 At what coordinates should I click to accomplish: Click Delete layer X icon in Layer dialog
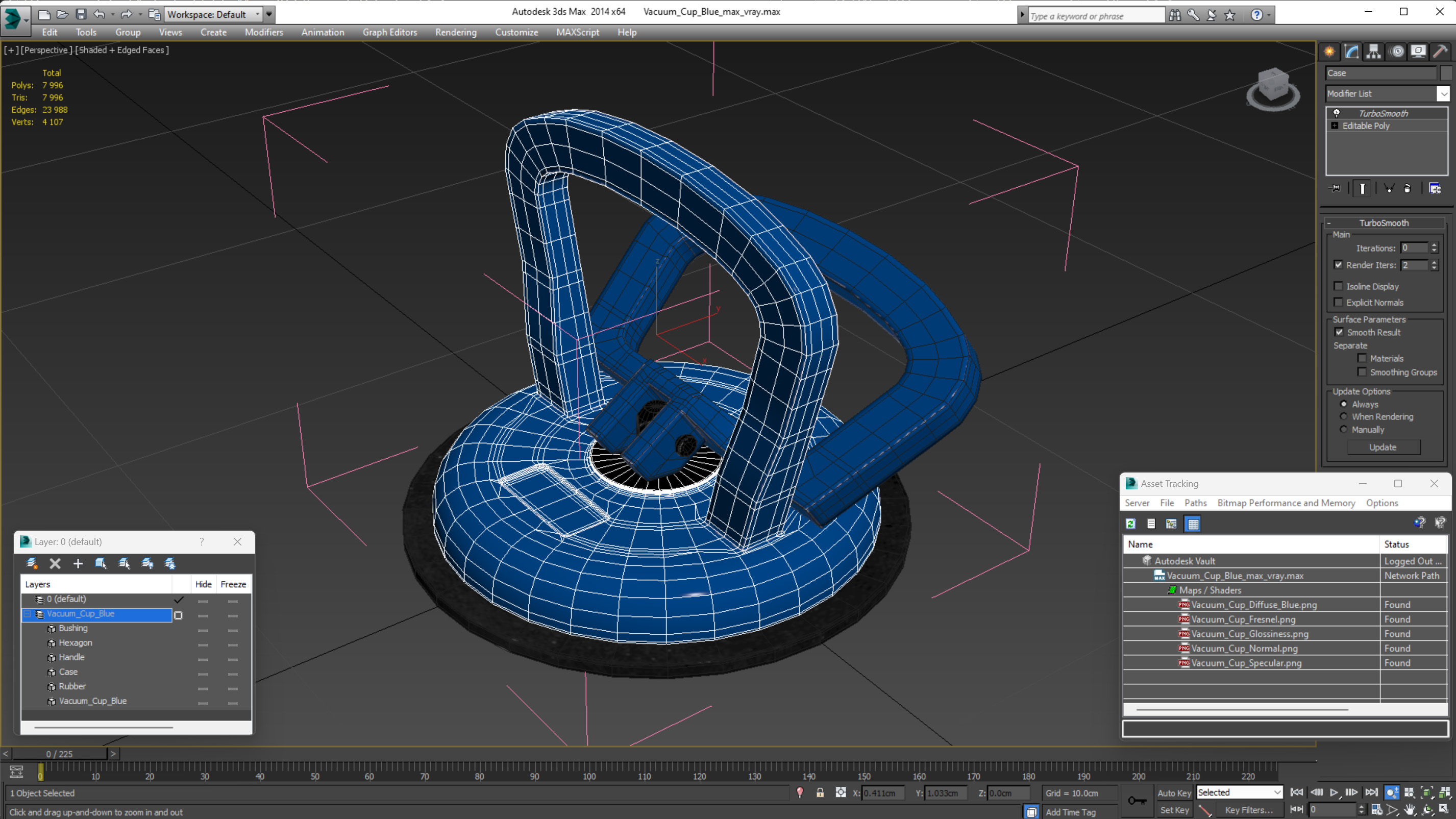55,563
